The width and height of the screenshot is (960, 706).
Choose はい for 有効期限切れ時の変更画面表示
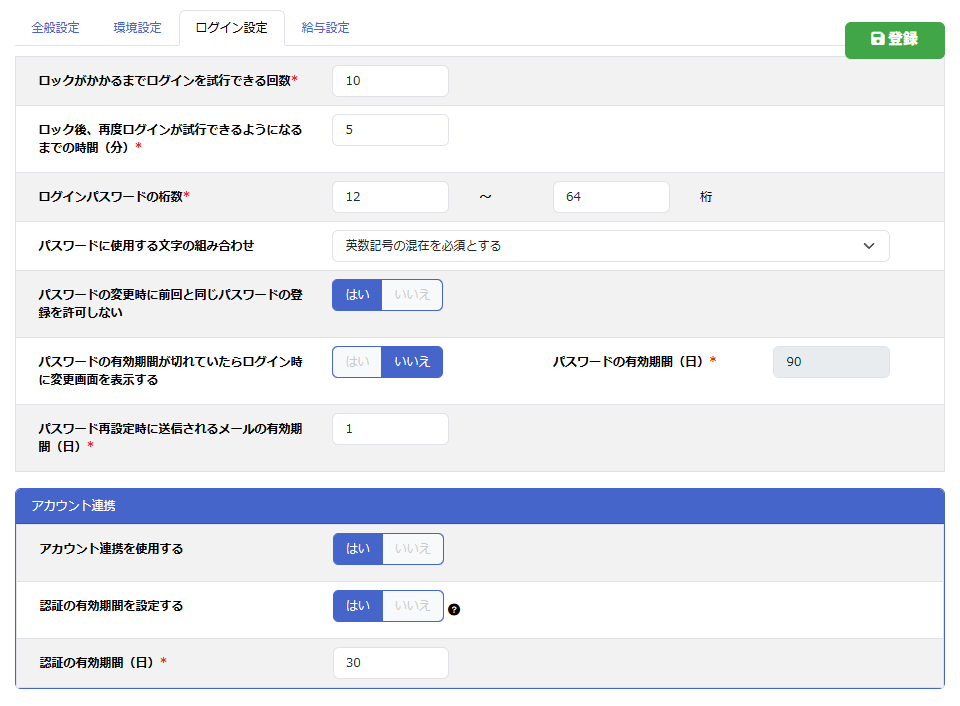tap(357, 362)
